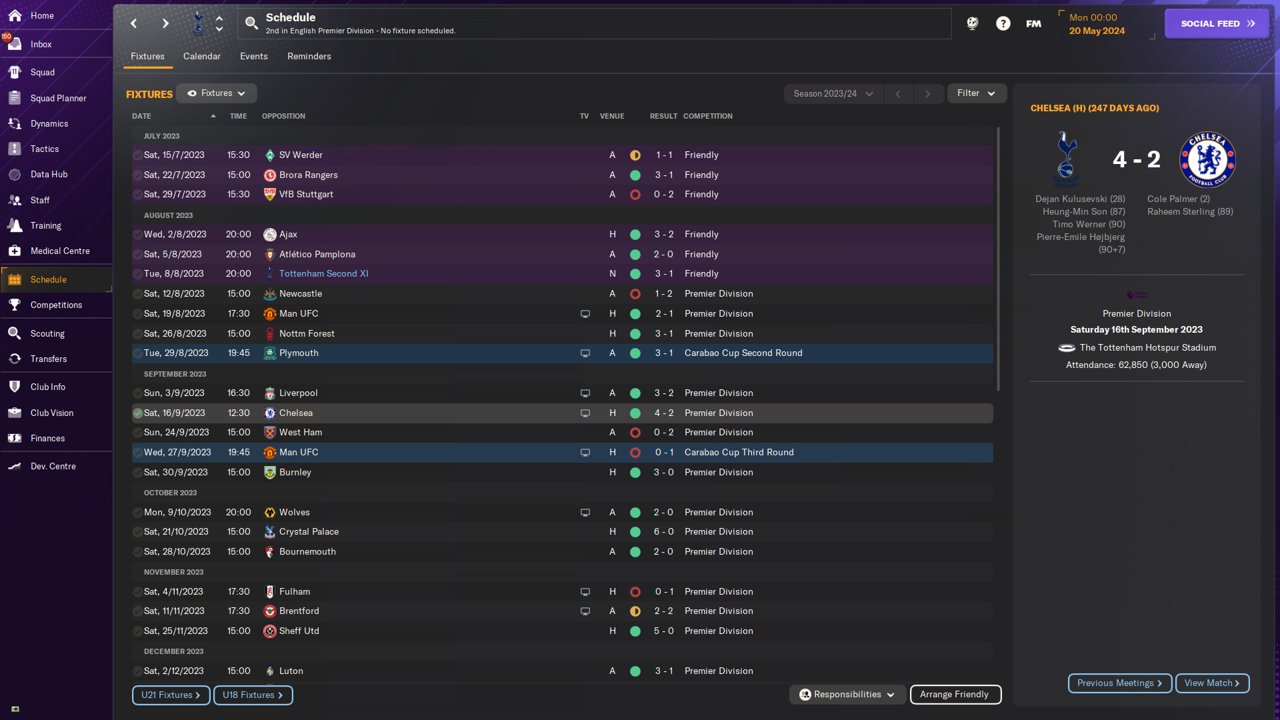Open the Finances section icon

click(x=14, y=438)
